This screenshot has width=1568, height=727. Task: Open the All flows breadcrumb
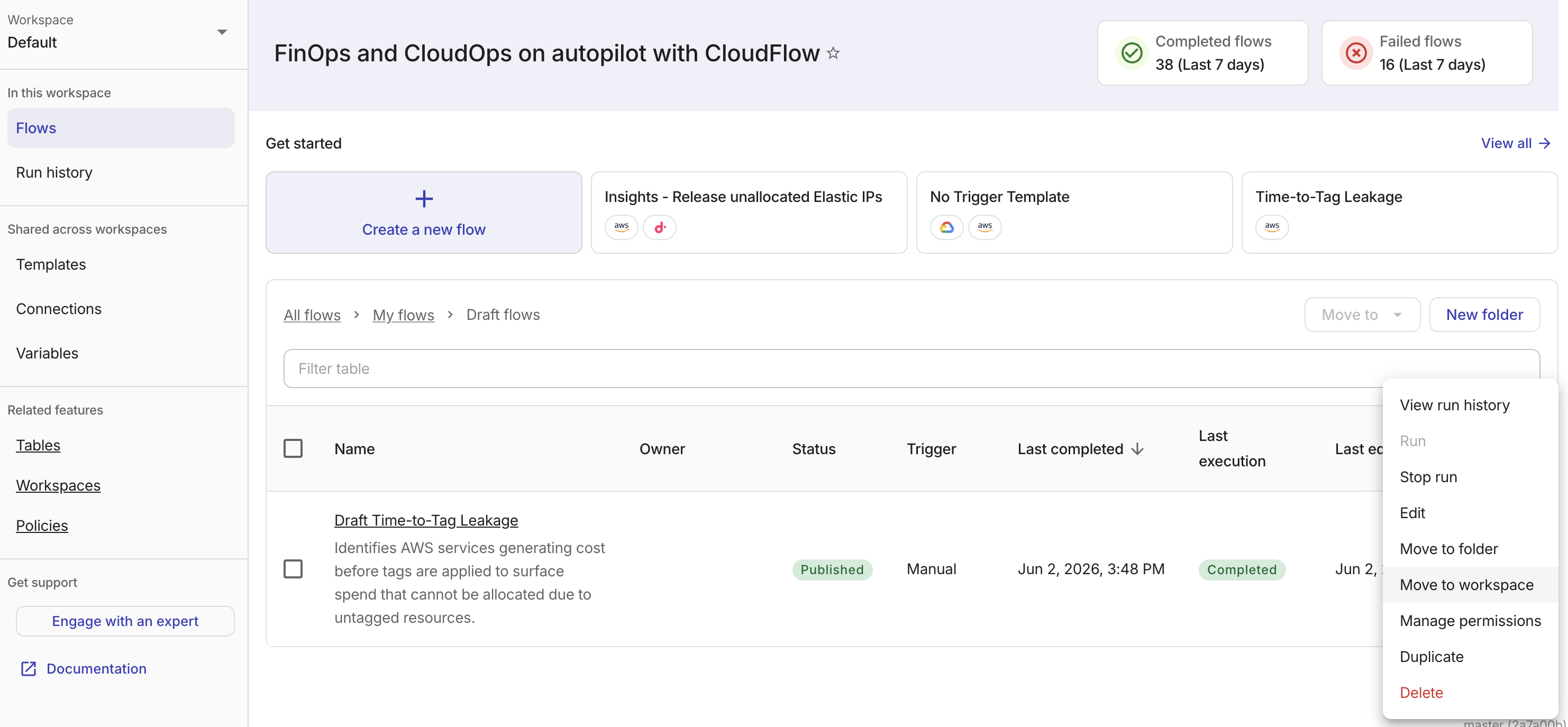click(x=312, y=315)
